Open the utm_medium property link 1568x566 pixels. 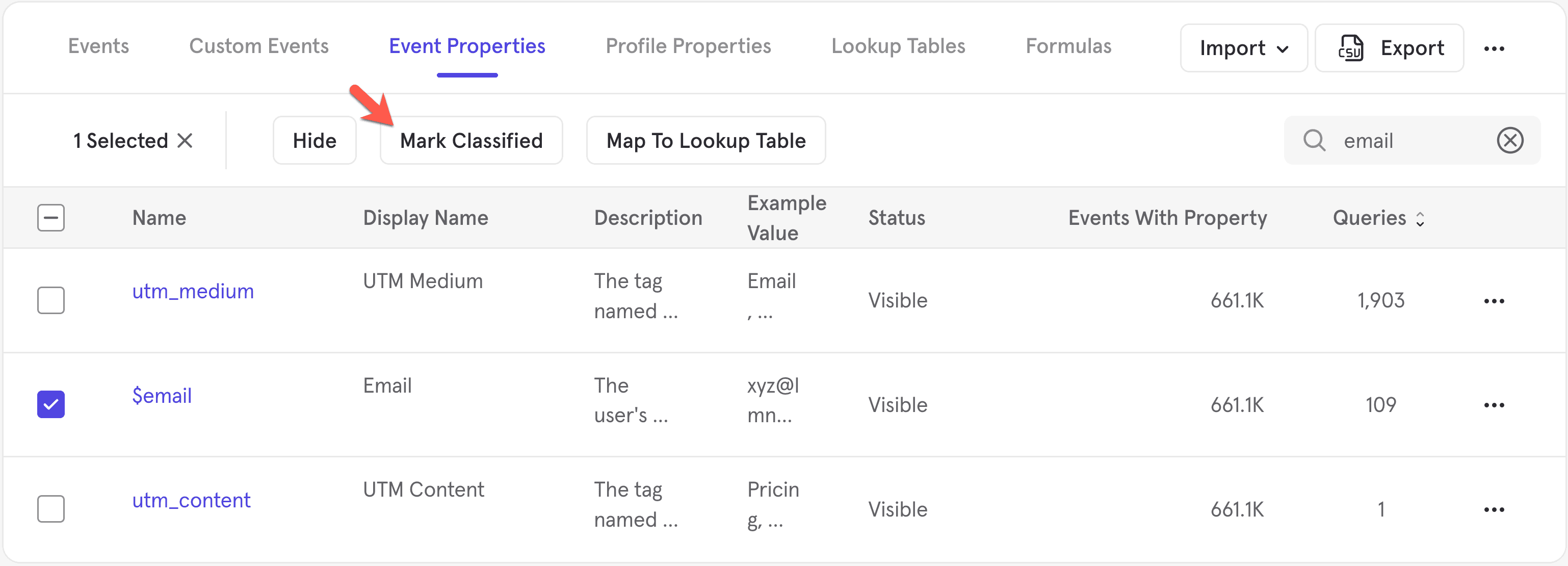tap(193, 291)
